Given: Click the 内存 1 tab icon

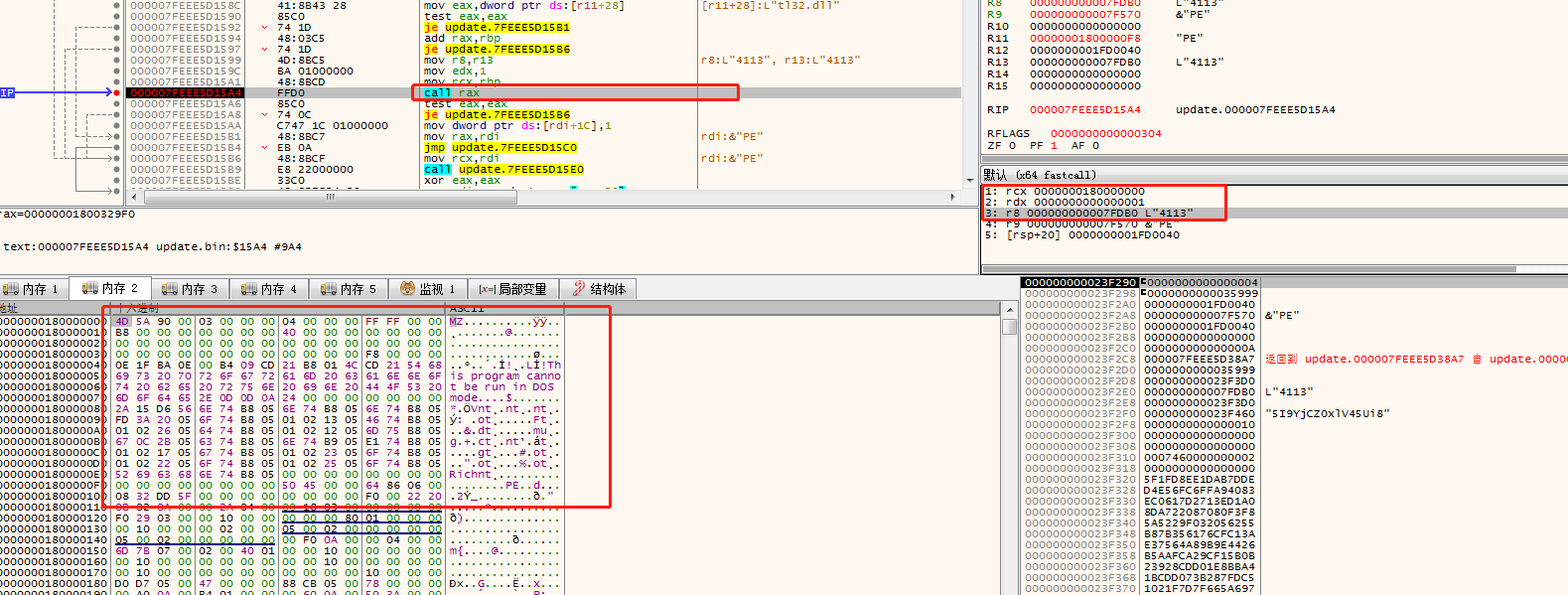Looking at the screenshot, I should pos(11,289).
